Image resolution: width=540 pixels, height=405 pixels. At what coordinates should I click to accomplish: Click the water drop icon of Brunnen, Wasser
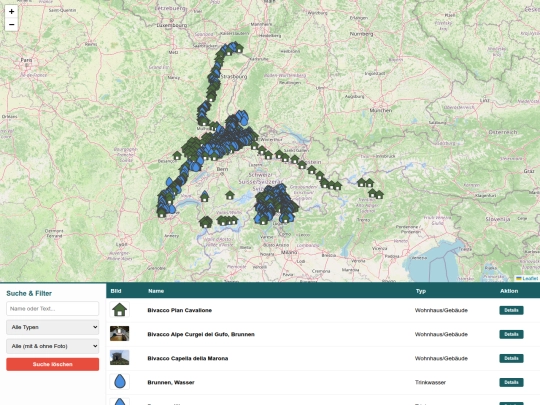coord(120,382)
